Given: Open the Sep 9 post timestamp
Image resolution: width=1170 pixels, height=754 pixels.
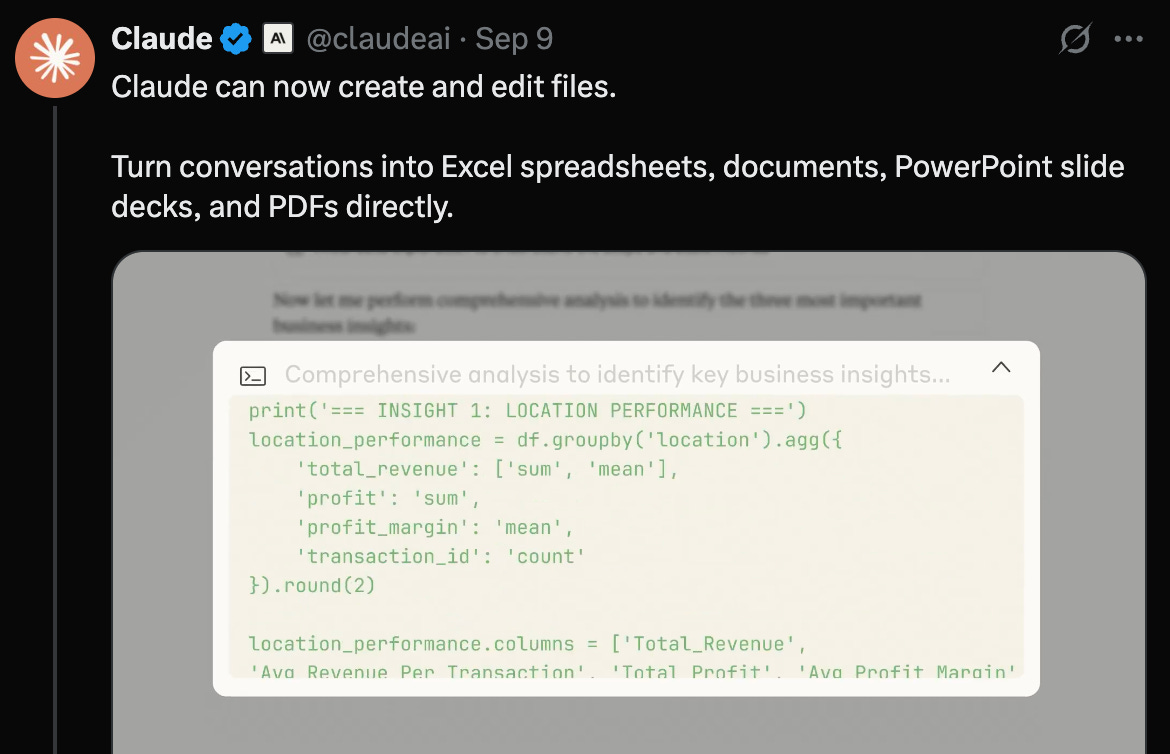Looking at the screenshot, I should coord(514,39).
